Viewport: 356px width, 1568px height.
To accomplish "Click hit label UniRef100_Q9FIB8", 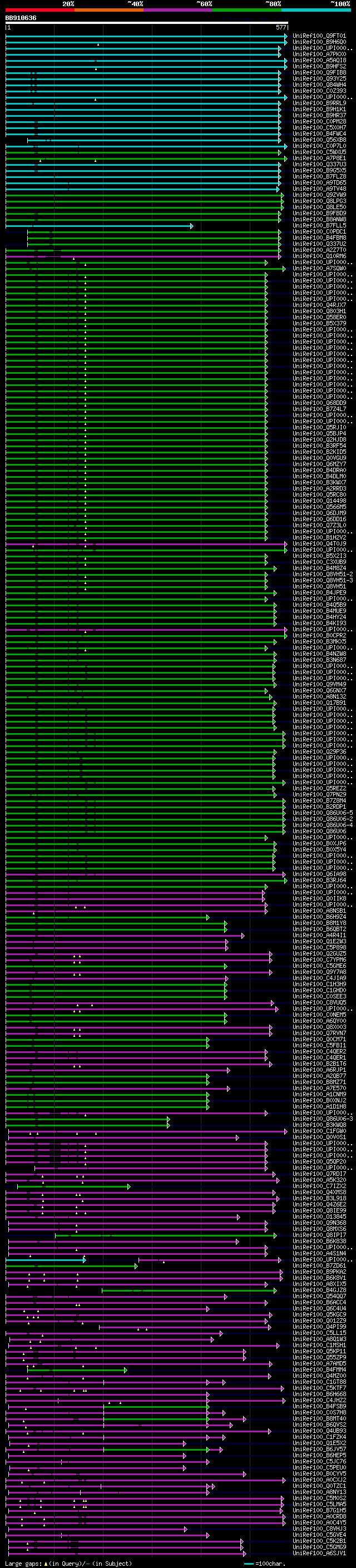I will pos(319,72).
